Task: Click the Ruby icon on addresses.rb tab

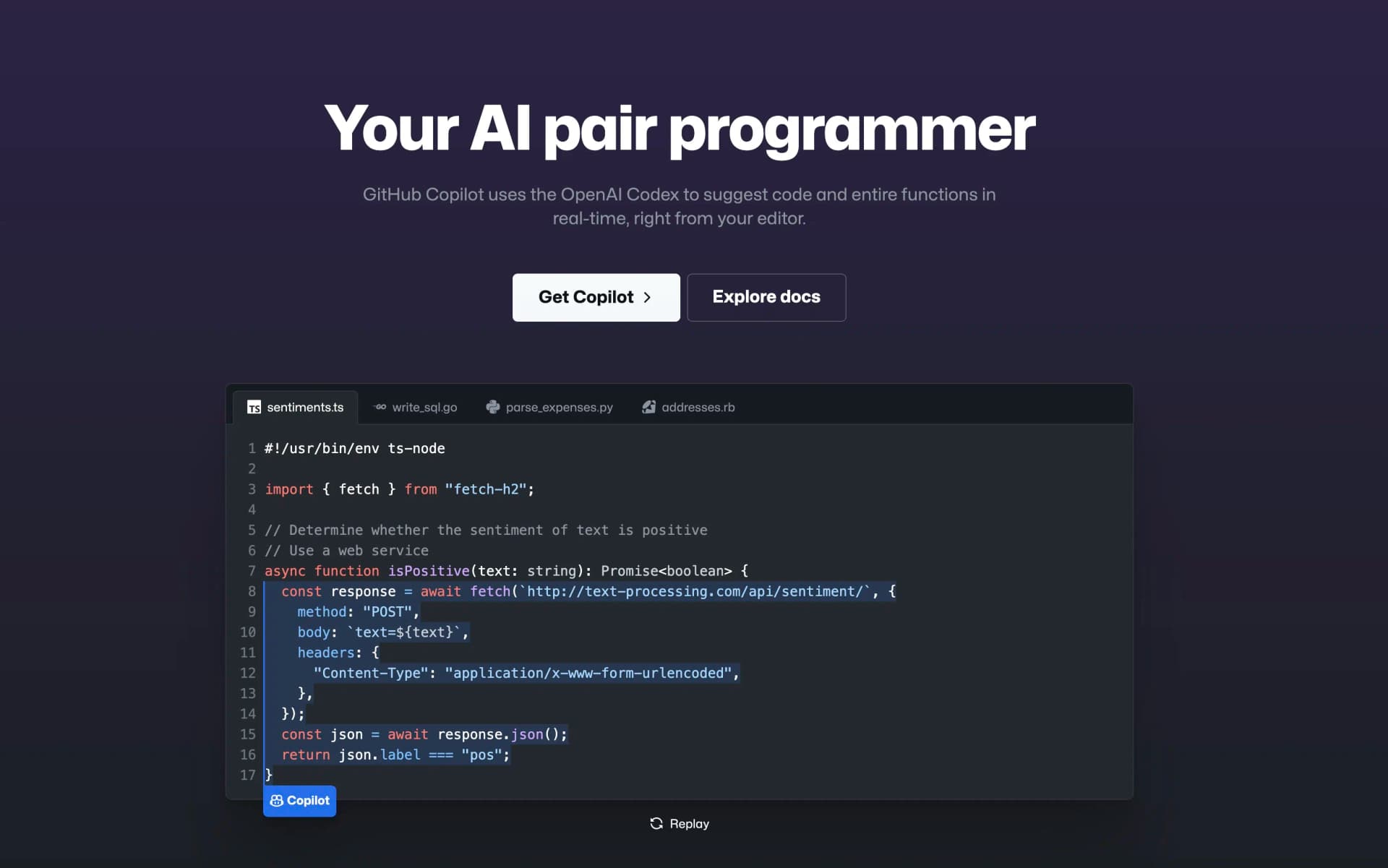Action: click(648, 407)
